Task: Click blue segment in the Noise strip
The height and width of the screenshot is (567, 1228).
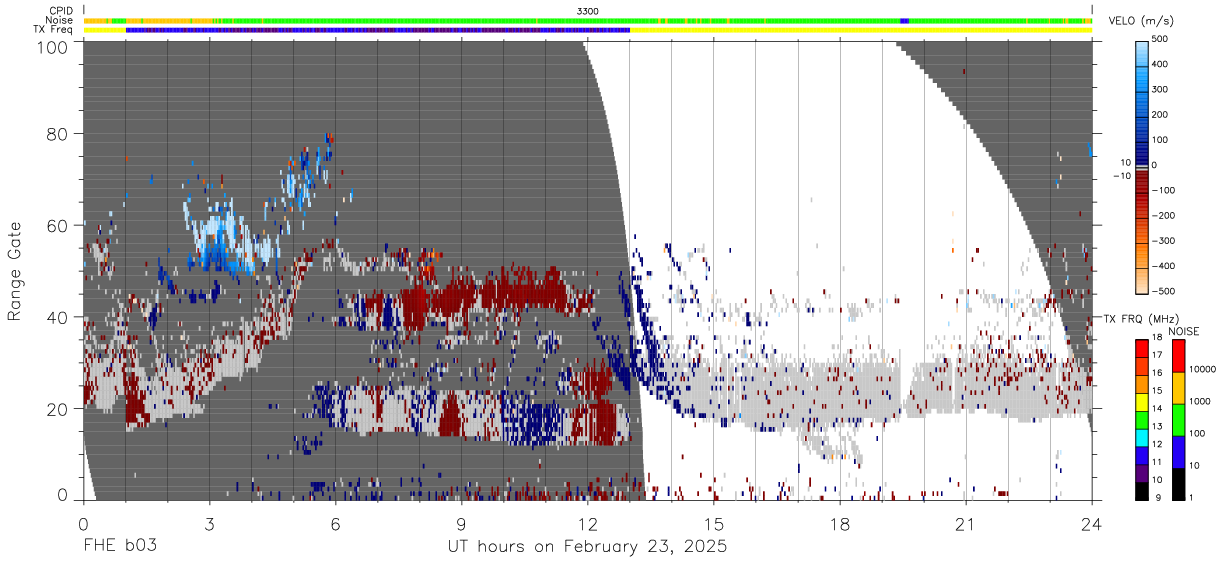Action: point(905,20)
